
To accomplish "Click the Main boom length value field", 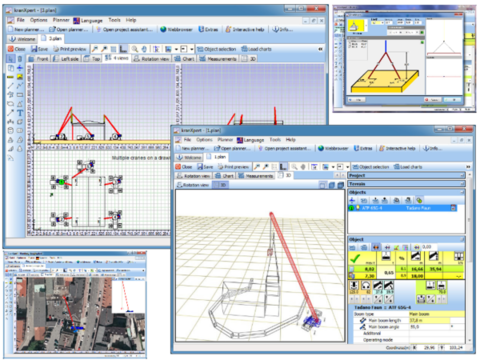I will (x=437, y=320).
